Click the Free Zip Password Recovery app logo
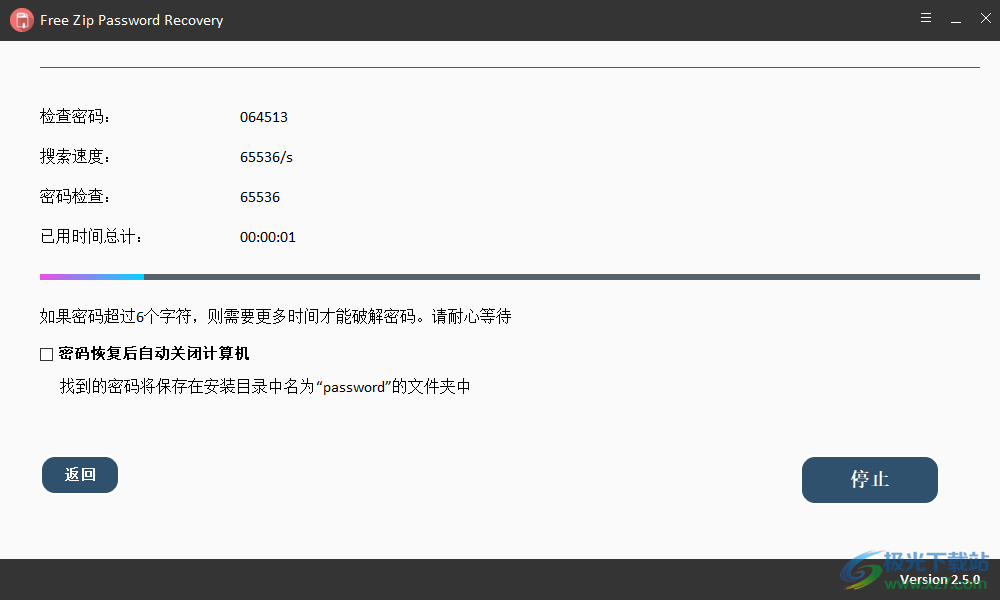The image size is (1000, 600). coord(22,20)
